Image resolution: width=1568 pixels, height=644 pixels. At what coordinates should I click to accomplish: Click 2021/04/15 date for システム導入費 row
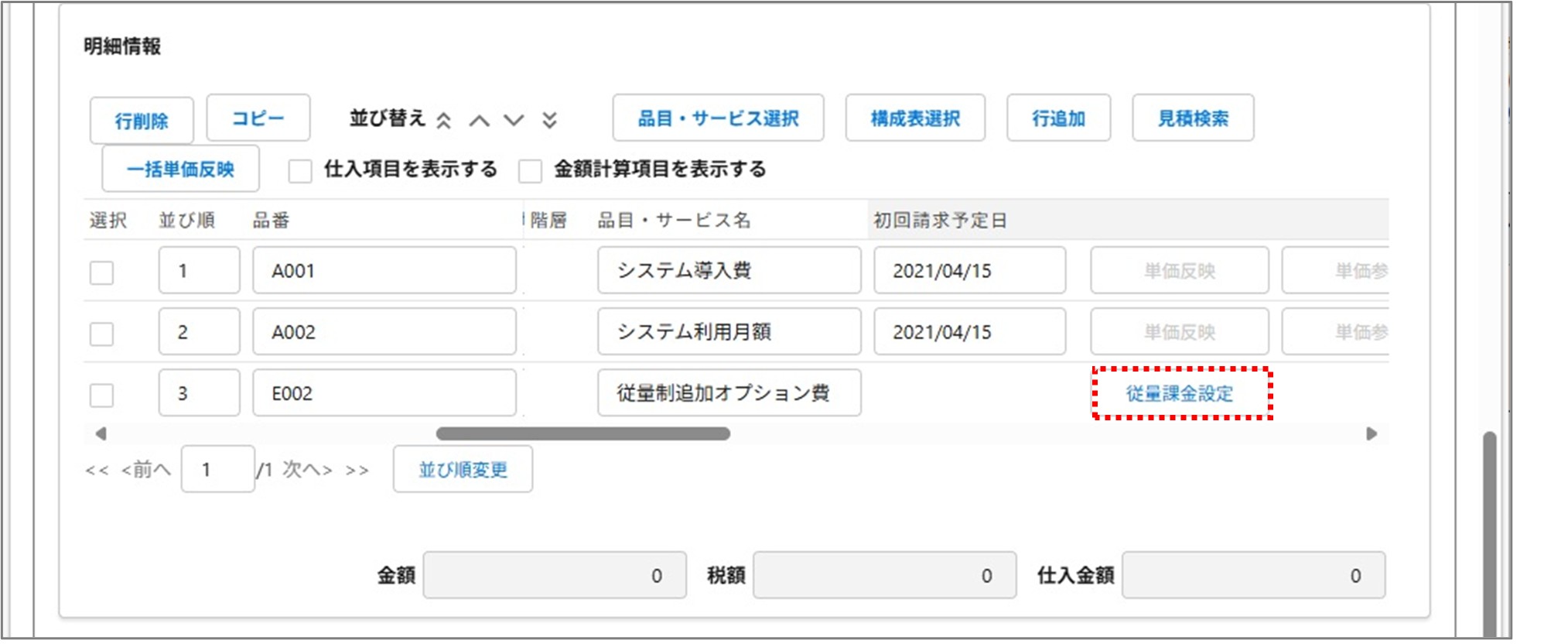(x=970, y=270)
